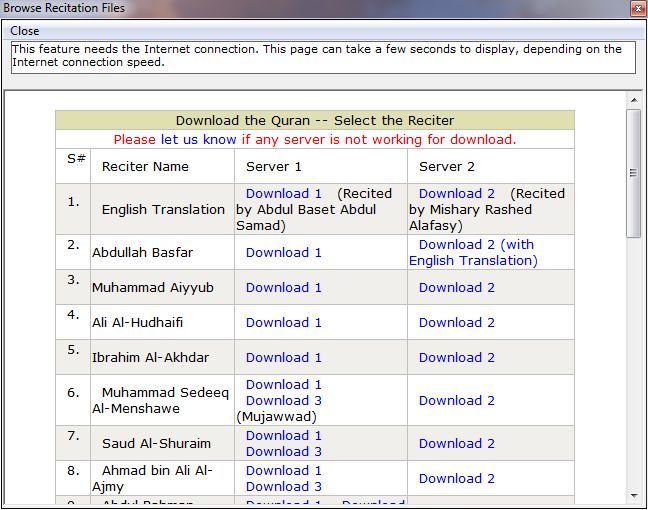Click Download 2 for Muhammad Aiyyub
This screenshot has height=510, width=648.
pos(457,288)
